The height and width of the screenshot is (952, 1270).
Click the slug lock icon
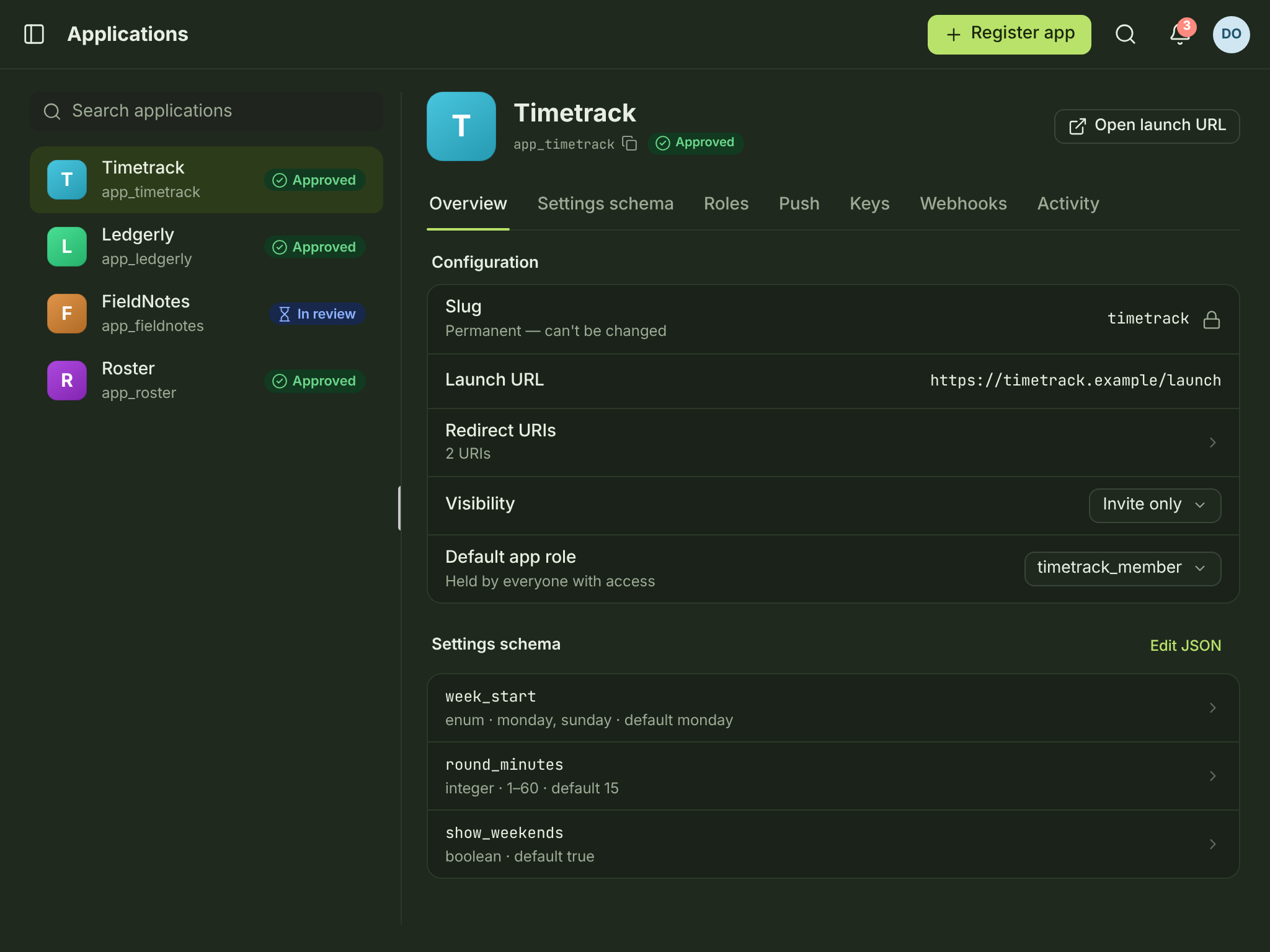click(1212, 319)
